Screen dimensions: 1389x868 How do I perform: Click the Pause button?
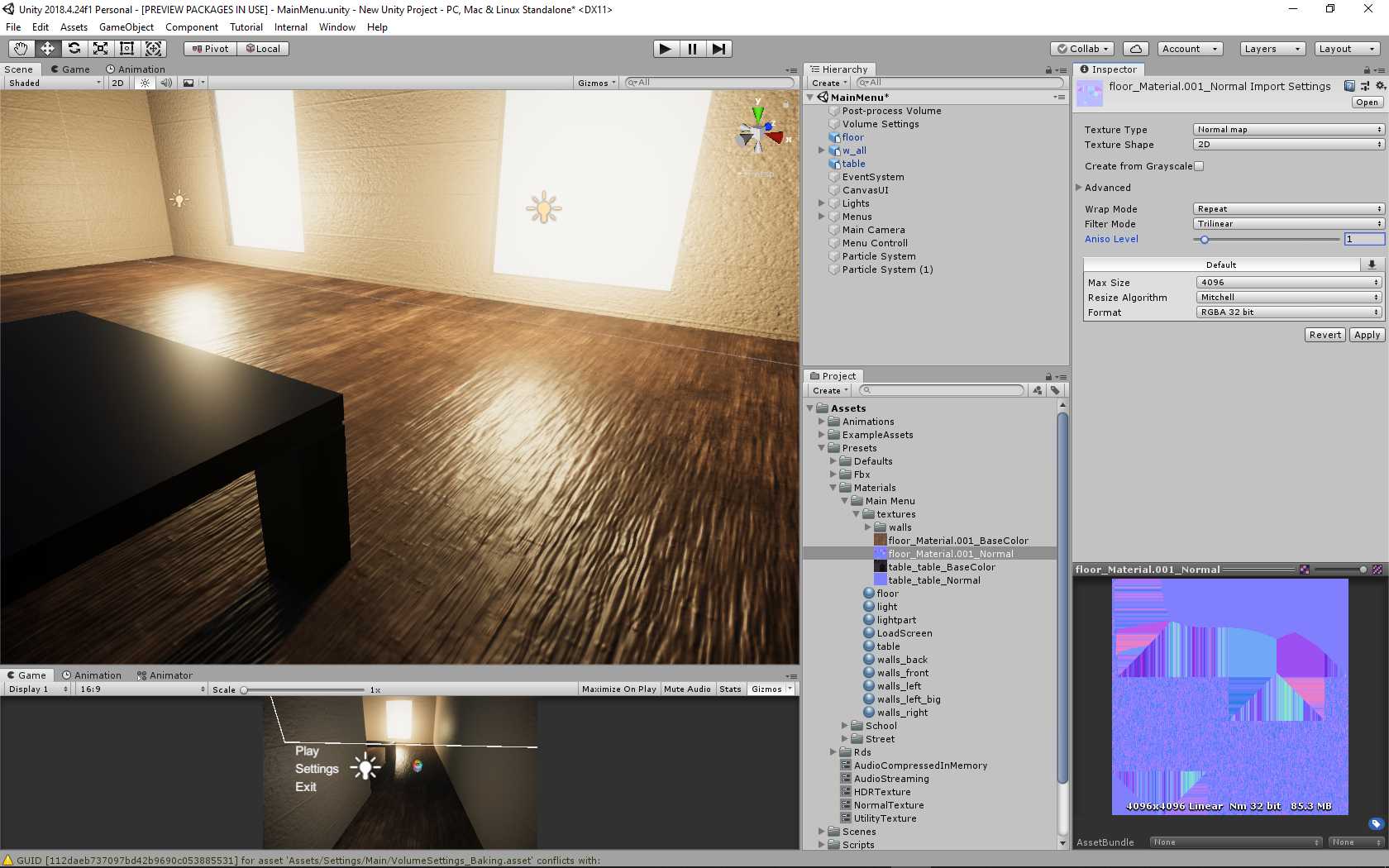692,49
